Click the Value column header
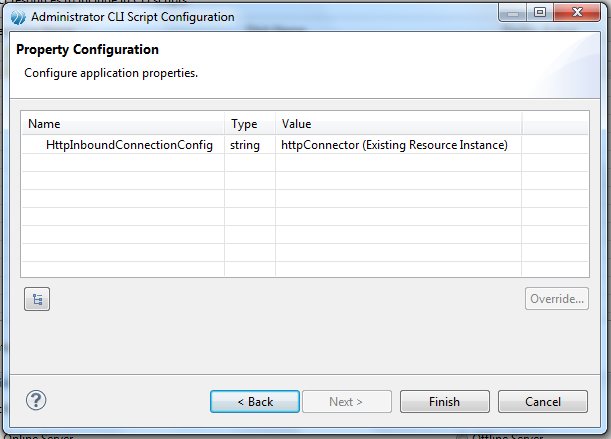611x439 pixels. pos(296,124)
